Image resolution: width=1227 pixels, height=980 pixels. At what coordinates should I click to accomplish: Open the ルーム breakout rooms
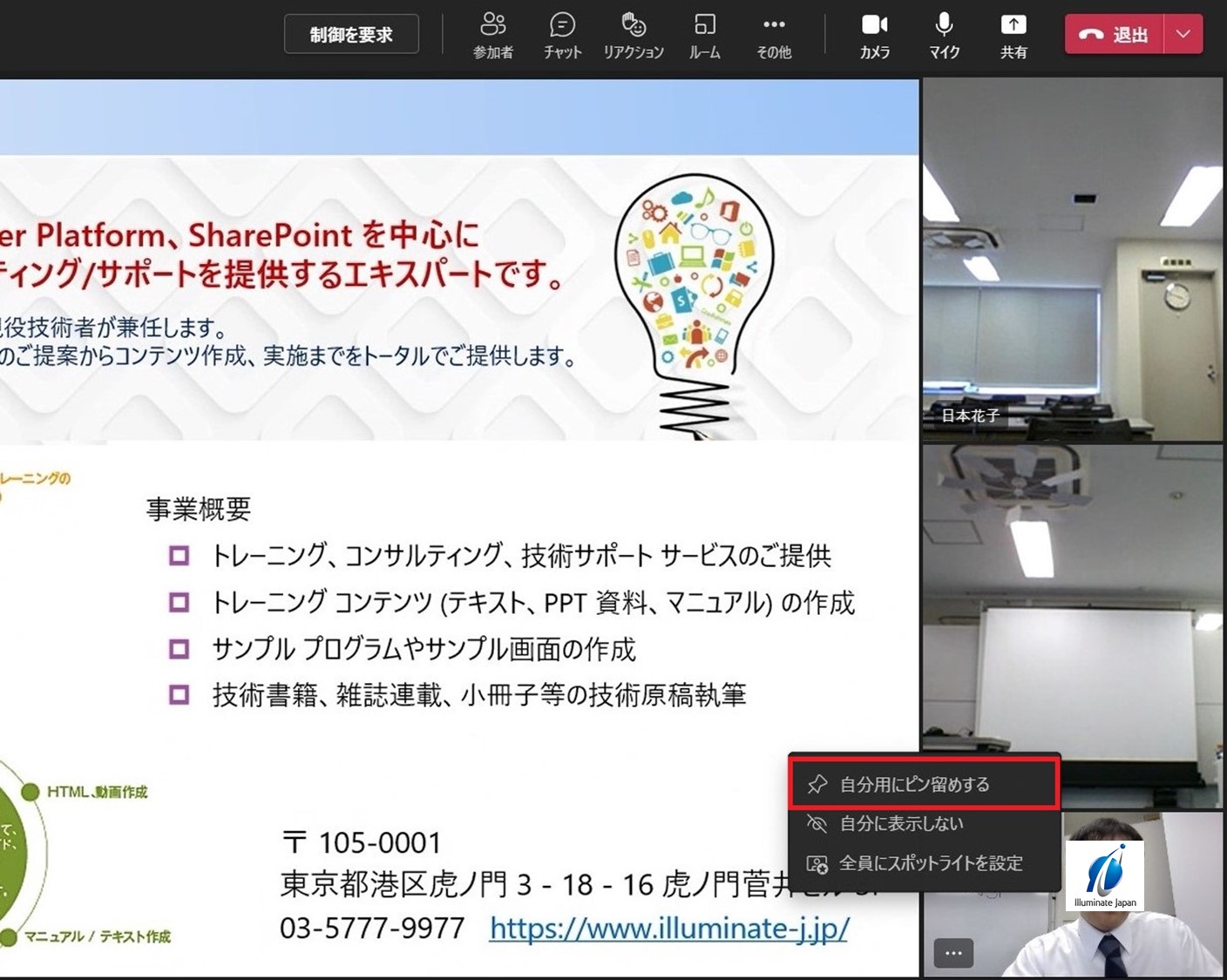click(x=704, y=36)
